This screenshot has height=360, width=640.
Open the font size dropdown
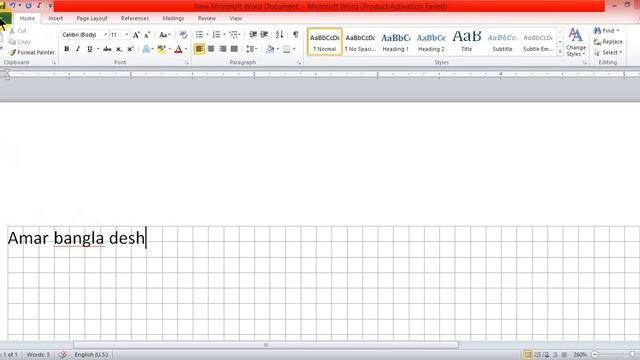click(x=127, y=35)
